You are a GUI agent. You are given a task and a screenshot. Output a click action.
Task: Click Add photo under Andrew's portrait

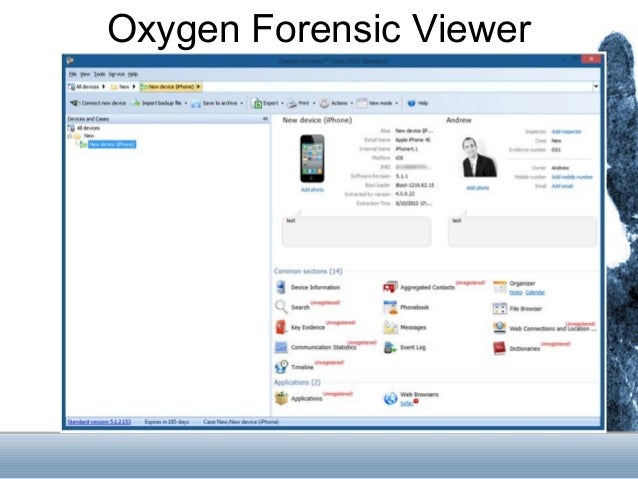(x=478, y=188)
